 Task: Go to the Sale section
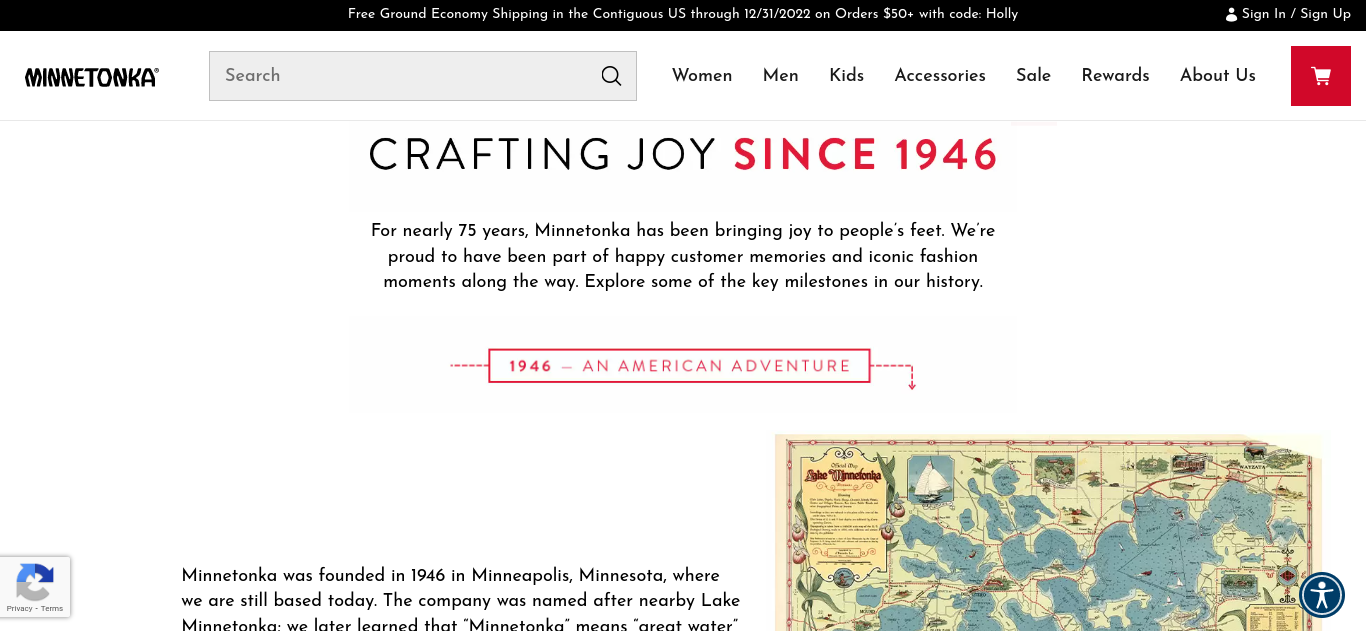click(x=1033, y=76)
